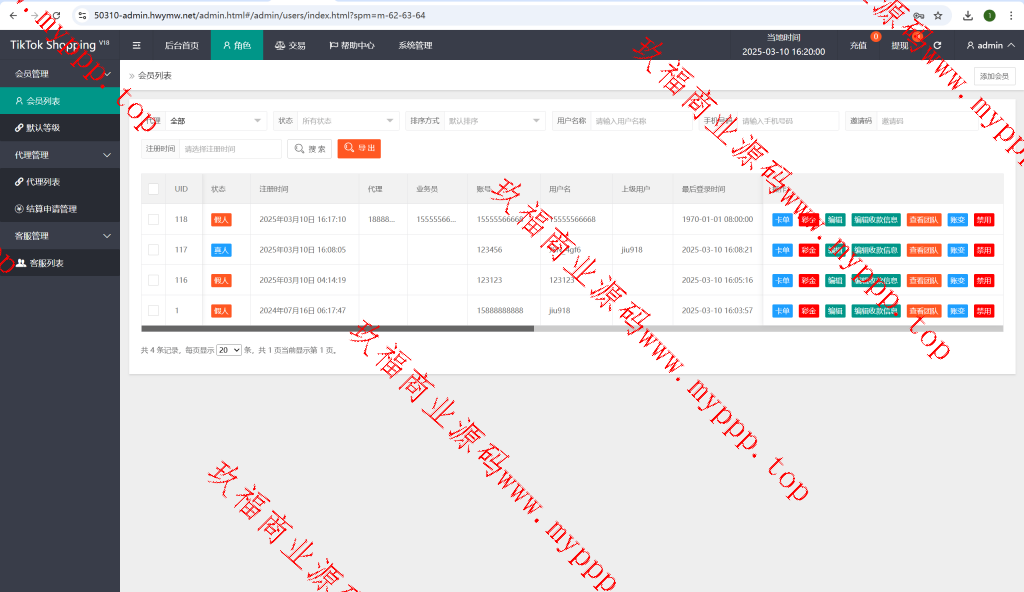
Task: Click 搜索 button
Action: 310,149
